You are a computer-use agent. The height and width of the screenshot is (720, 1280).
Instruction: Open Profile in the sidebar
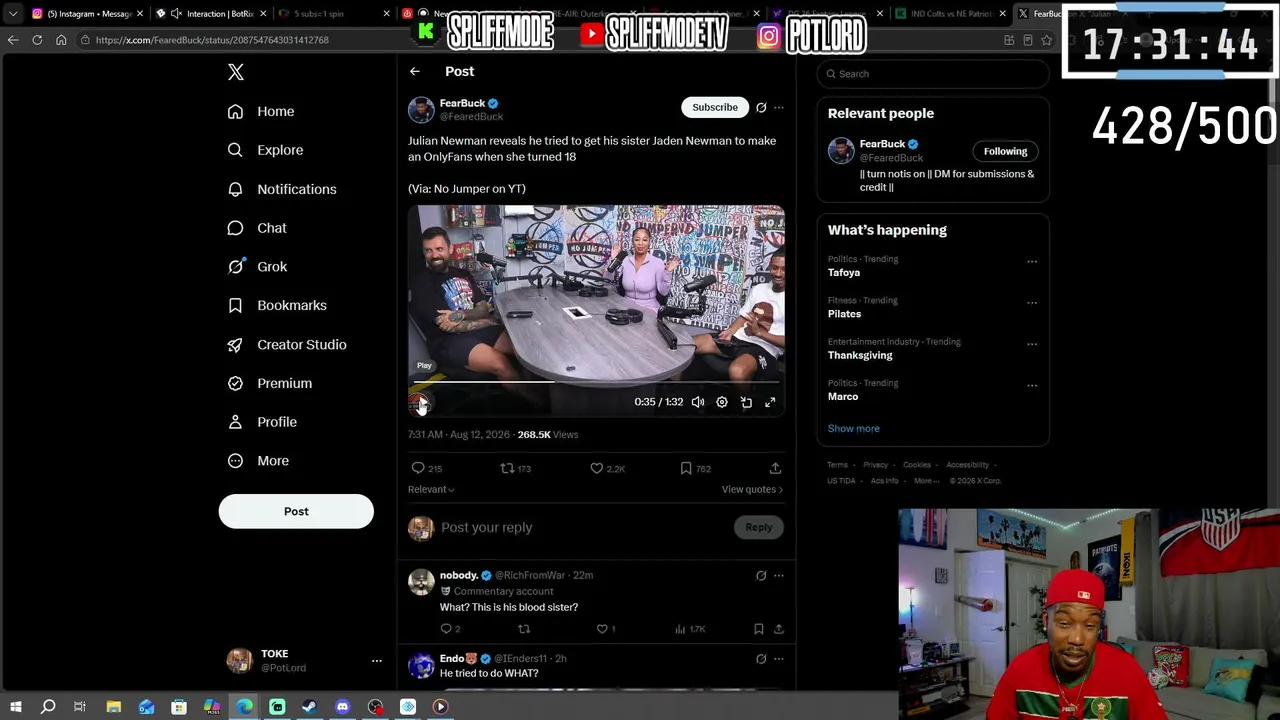[x=262, y=422]
